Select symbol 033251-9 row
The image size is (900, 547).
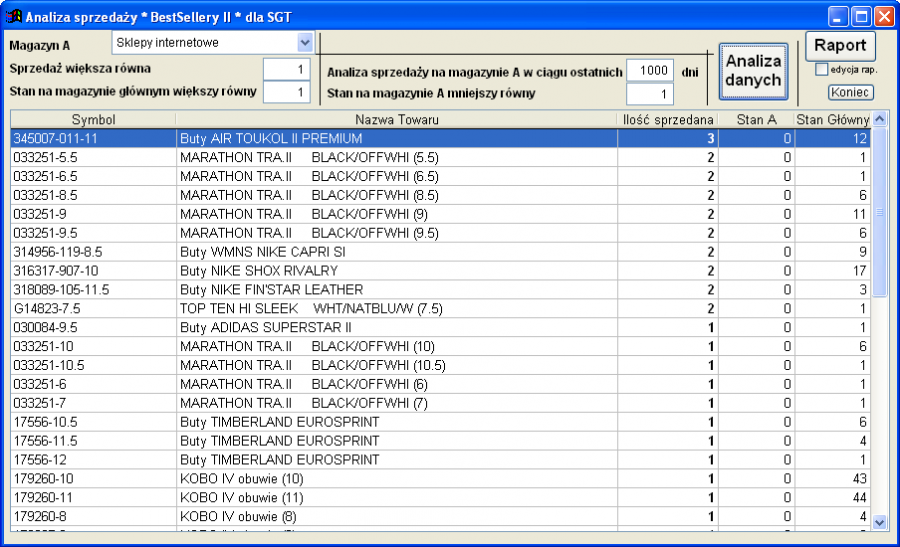point(440,214)
